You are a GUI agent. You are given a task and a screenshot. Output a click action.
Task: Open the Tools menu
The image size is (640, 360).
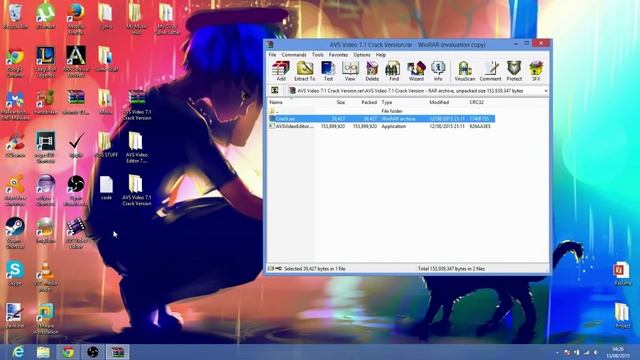(318, 55)
